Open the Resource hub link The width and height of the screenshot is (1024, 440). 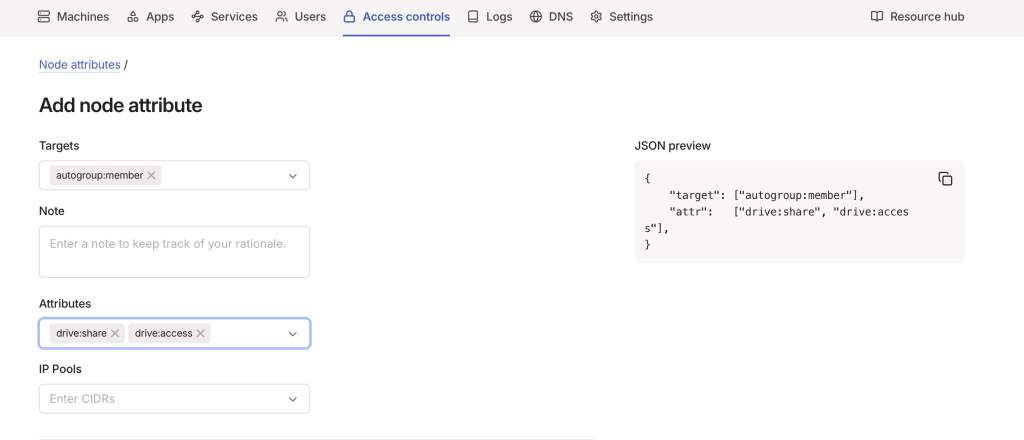pyautogui.click(x=926, y=17)
